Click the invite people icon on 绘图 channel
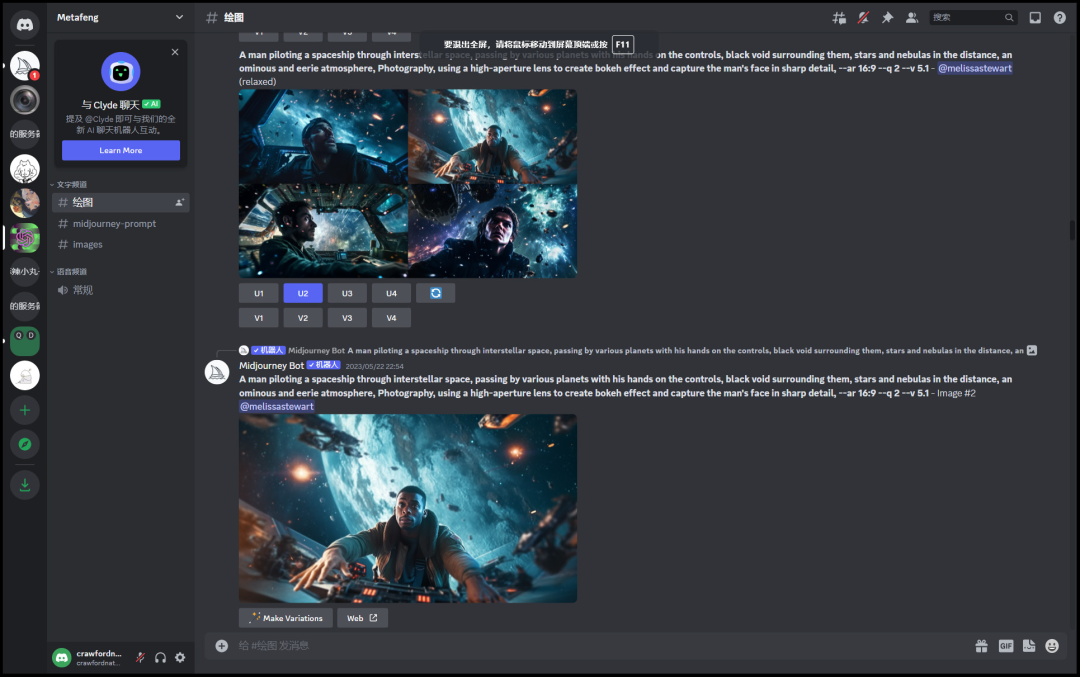Viewport: 1080px width, 677px height. pyautogui.click(x=180, y=202)
